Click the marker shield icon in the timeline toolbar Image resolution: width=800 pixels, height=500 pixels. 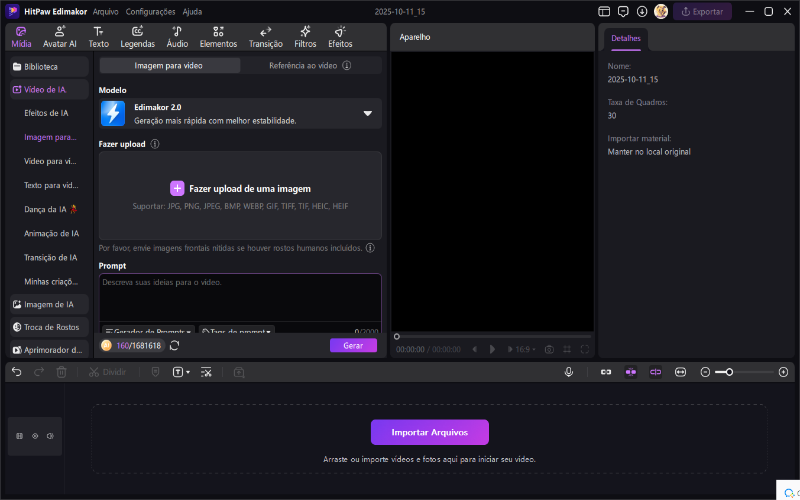click(x=156, y=372)
